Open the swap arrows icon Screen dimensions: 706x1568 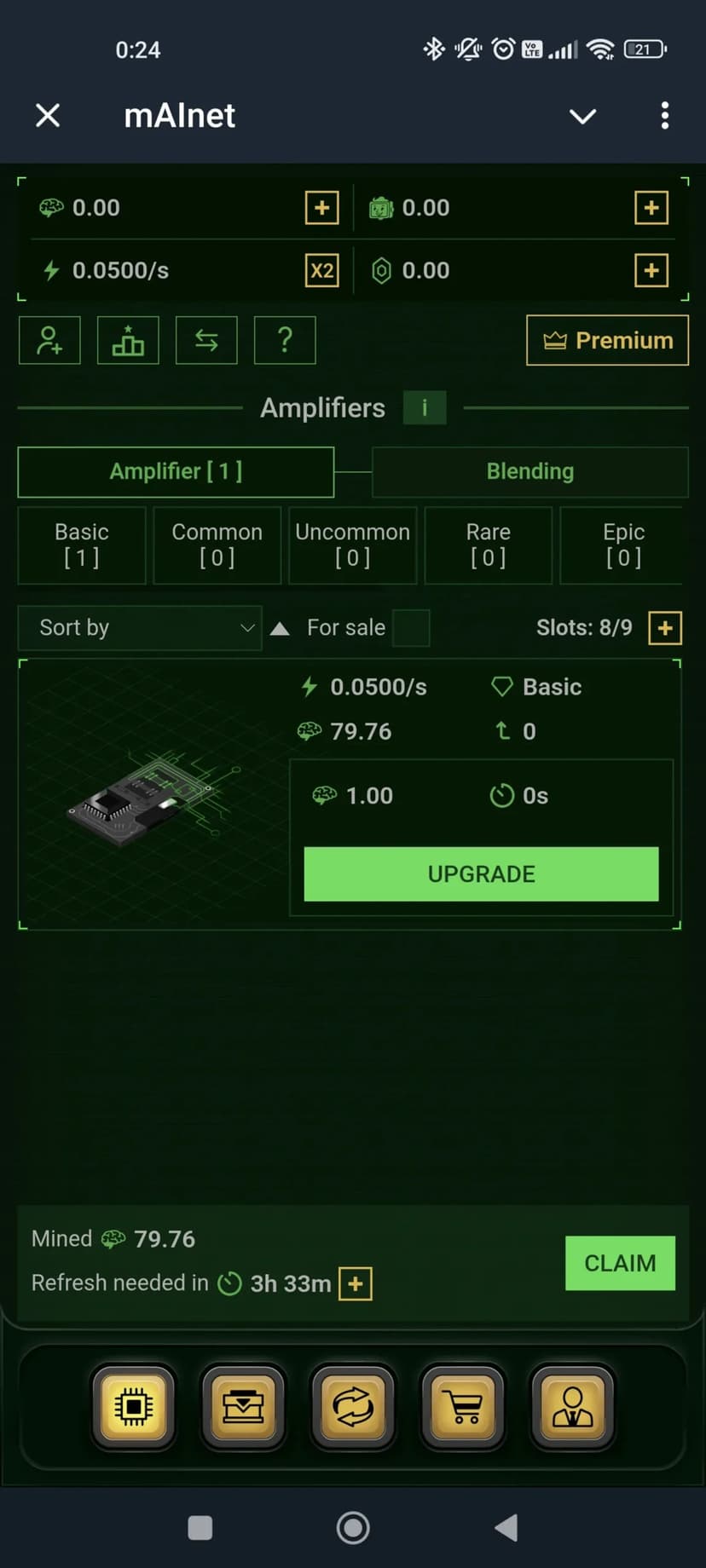click(206, 340)
